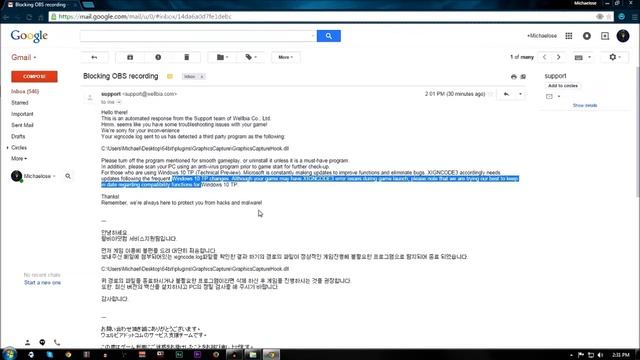Select the Blocking OBS recording browser tab
This screenshot has height=360, width=640.
coord(41,5)
